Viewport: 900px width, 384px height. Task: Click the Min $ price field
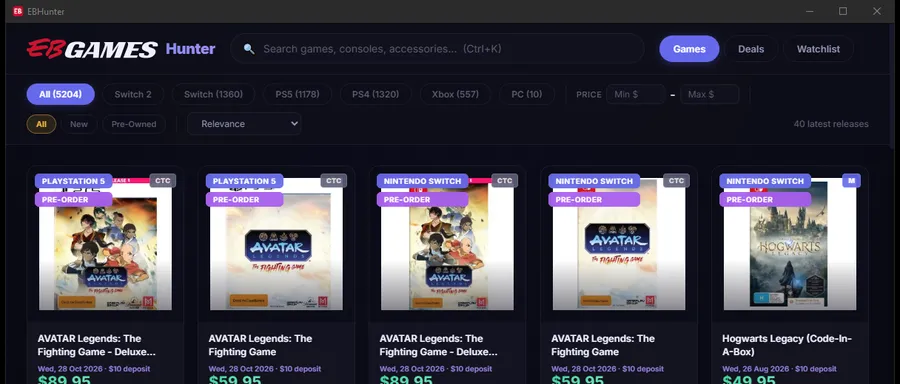point(635,94)
